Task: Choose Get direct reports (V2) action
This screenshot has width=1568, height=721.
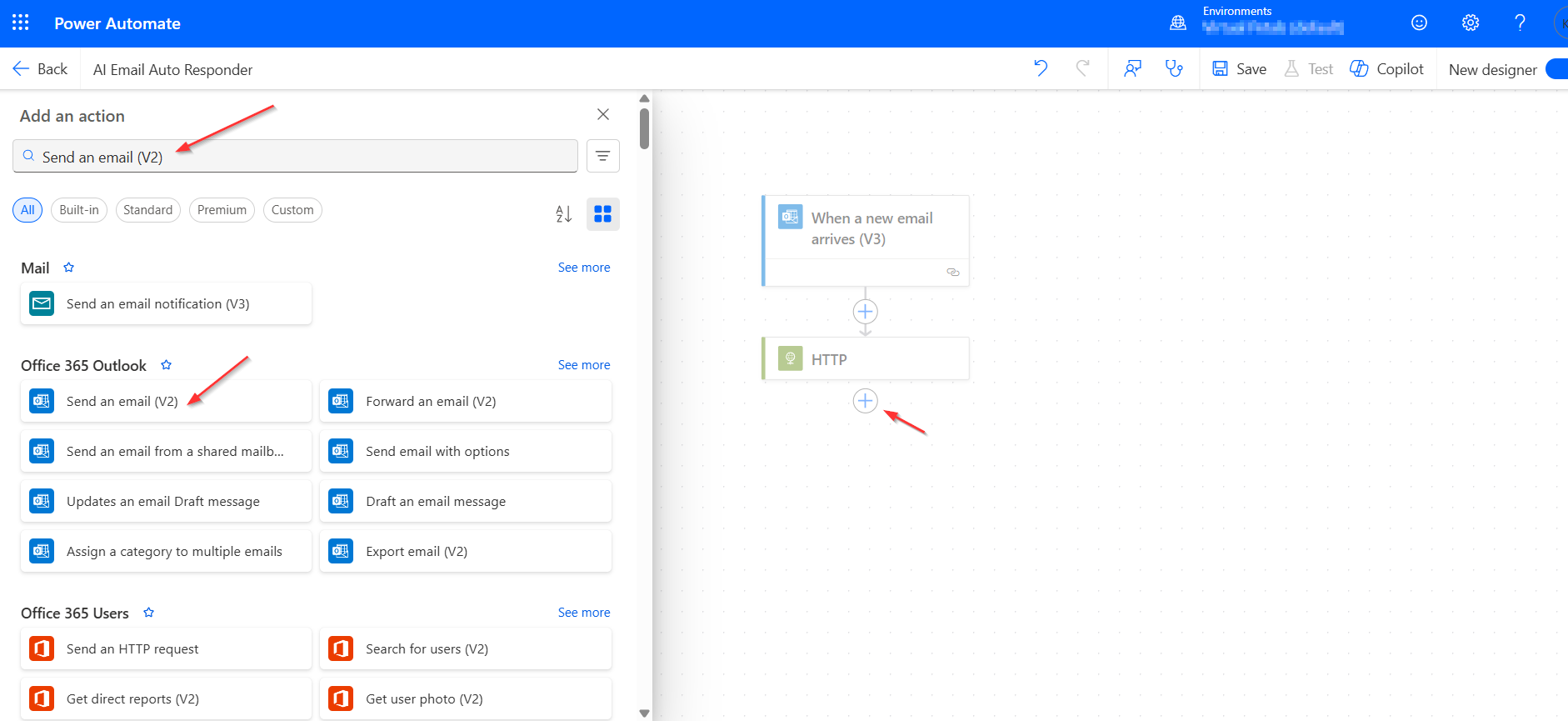Action: click(x=166, y=698)
